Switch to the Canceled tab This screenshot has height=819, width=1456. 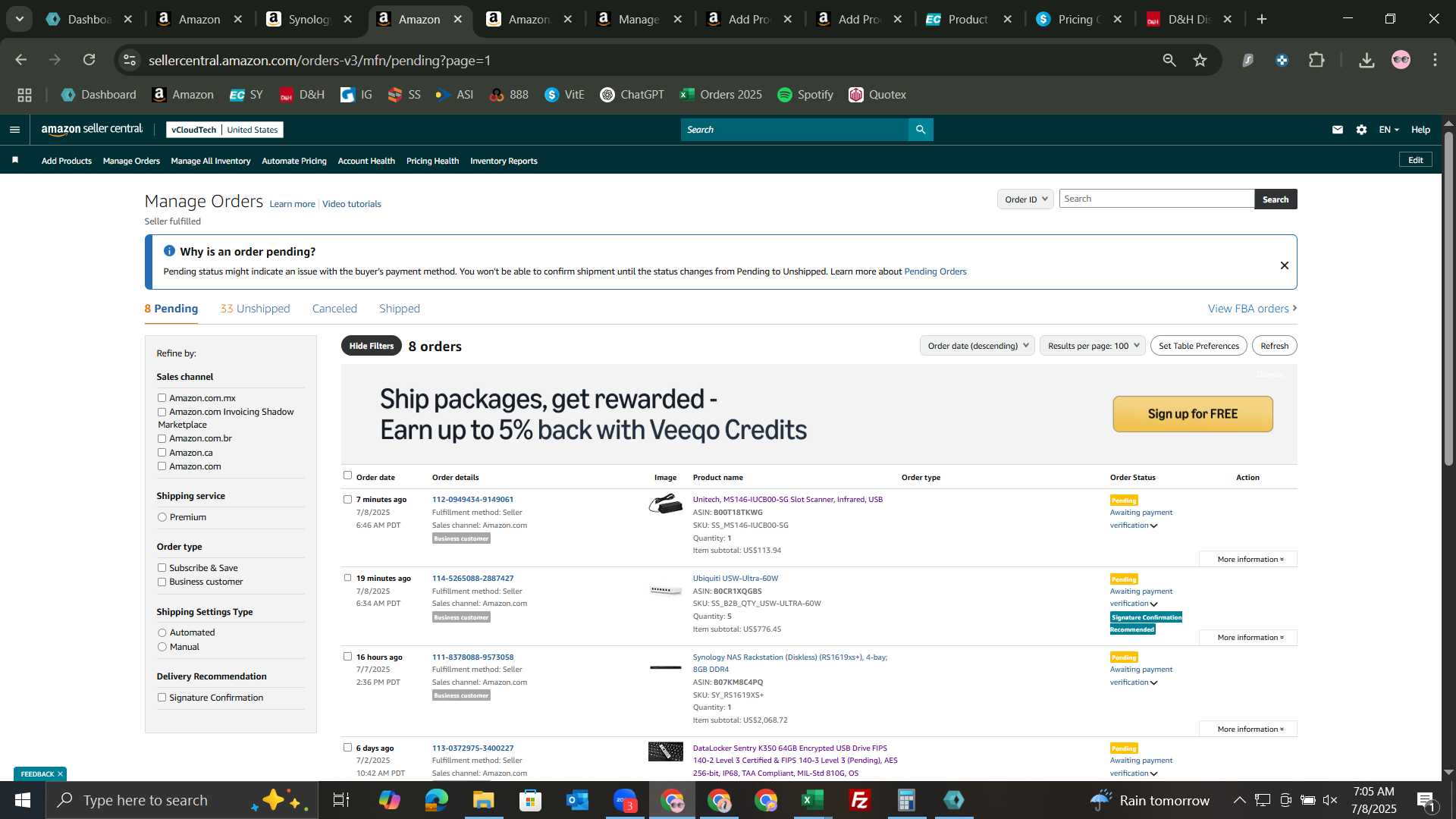click(x=334, y=309)
